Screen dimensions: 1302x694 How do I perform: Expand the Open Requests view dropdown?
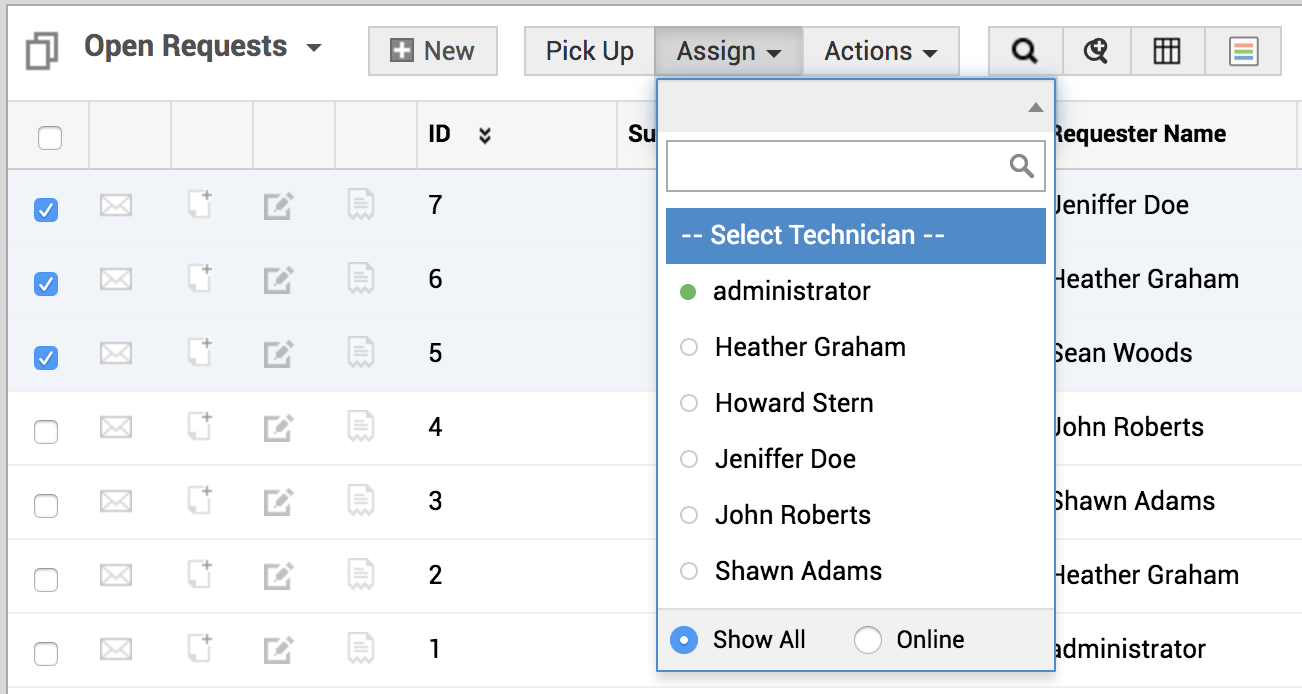point(314,48)
